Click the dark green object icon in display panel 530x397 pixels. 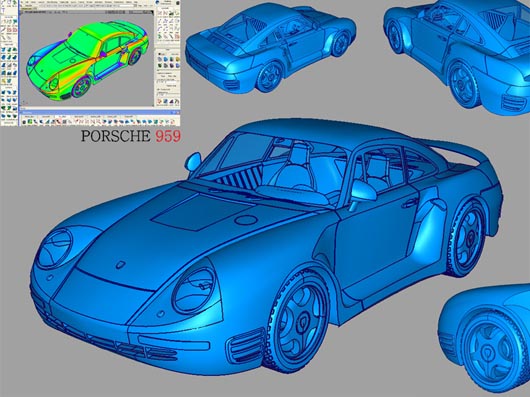(160, 66)
